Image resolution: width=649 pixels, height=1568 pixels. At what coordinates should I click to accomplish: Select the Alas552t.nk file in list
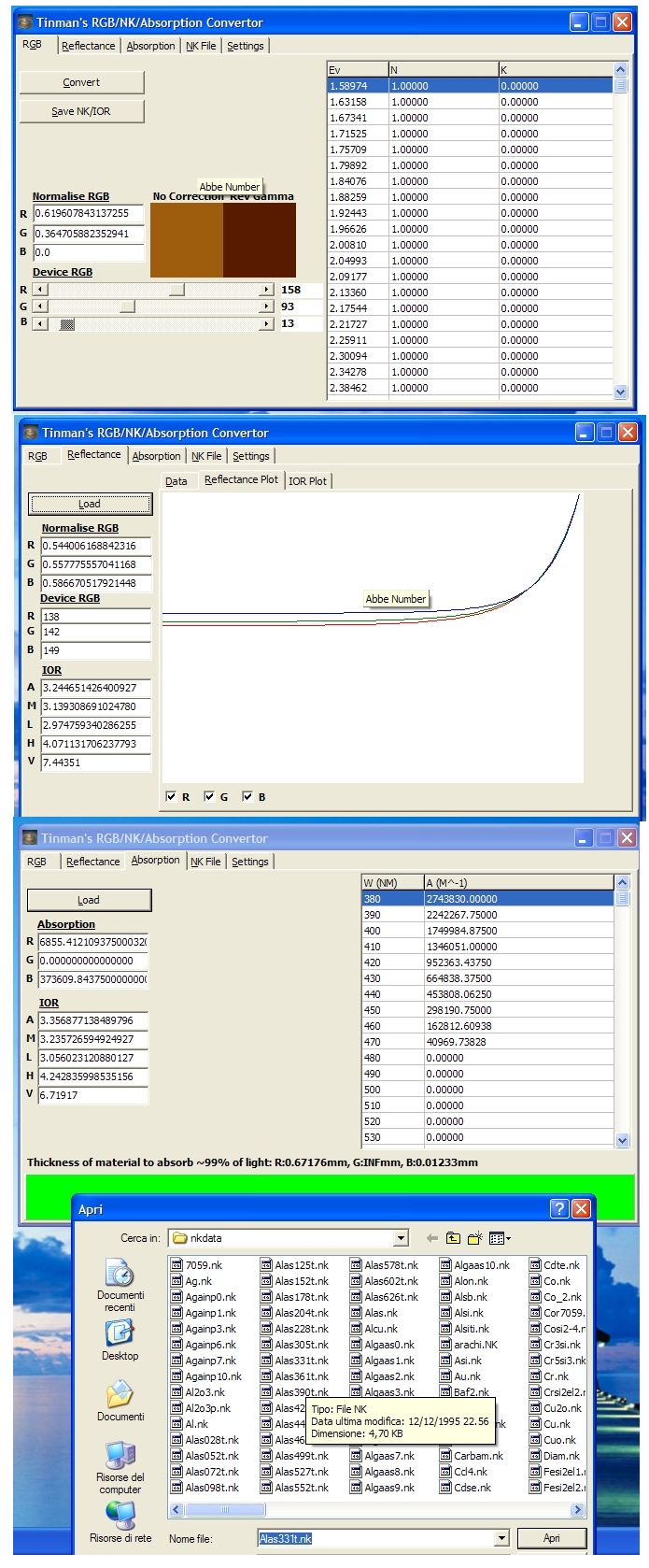301,1488
